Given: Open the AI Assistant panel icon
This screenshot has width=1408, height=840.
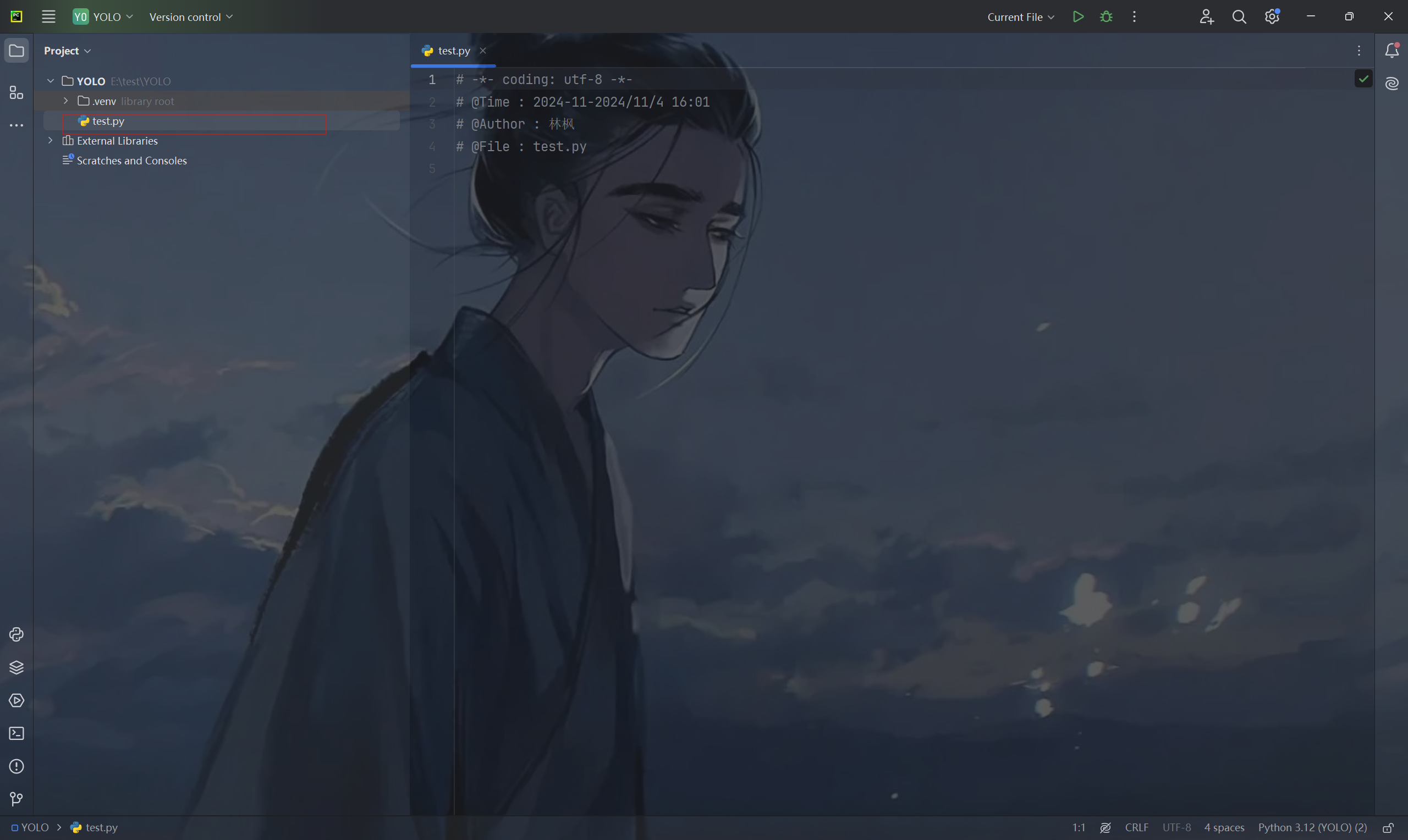Looking at the screenshot, I should [1391, 84].
